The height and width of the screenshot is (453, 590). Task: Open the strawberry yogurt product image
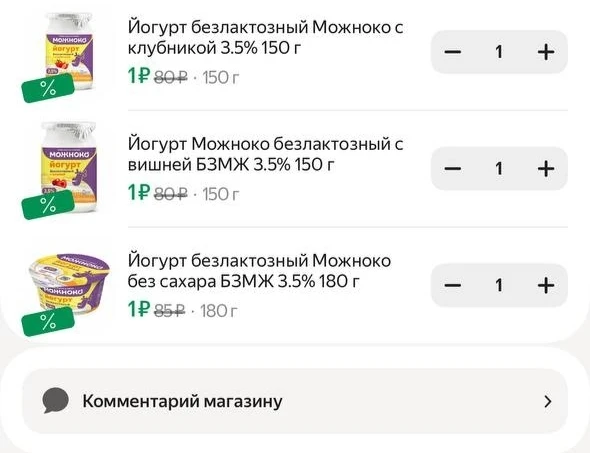coord(69,51)
